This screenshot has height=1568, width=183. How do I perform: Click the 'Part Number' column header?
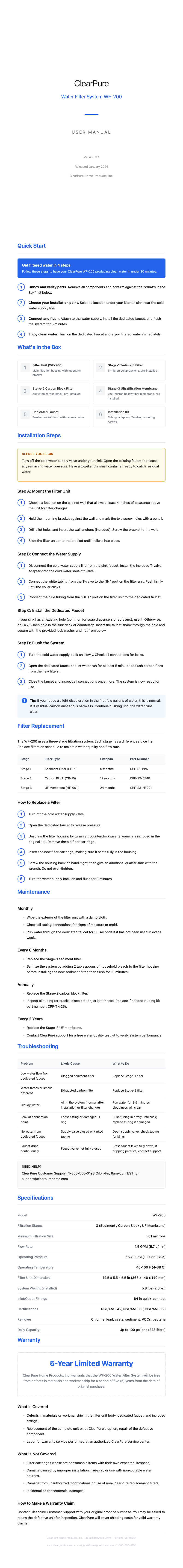click(139, 759)
